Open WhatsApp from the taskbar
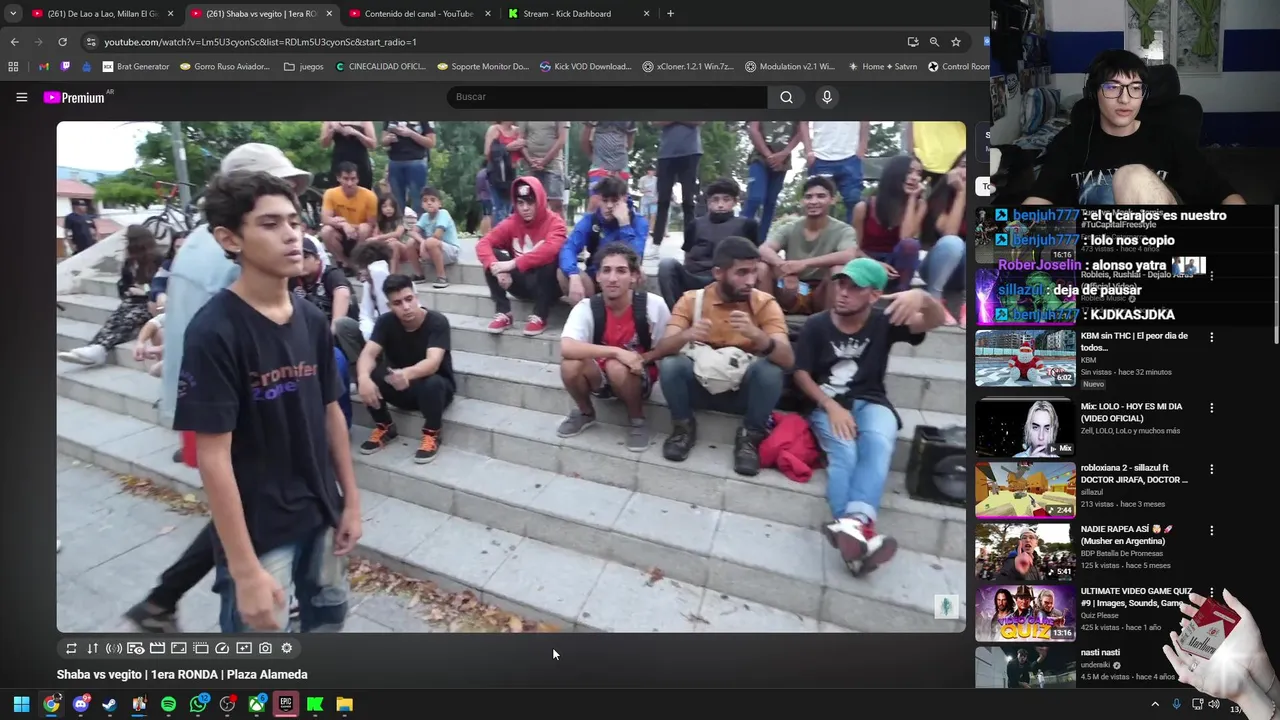This screenshot has height=720, width=1280. coord(198,704)
